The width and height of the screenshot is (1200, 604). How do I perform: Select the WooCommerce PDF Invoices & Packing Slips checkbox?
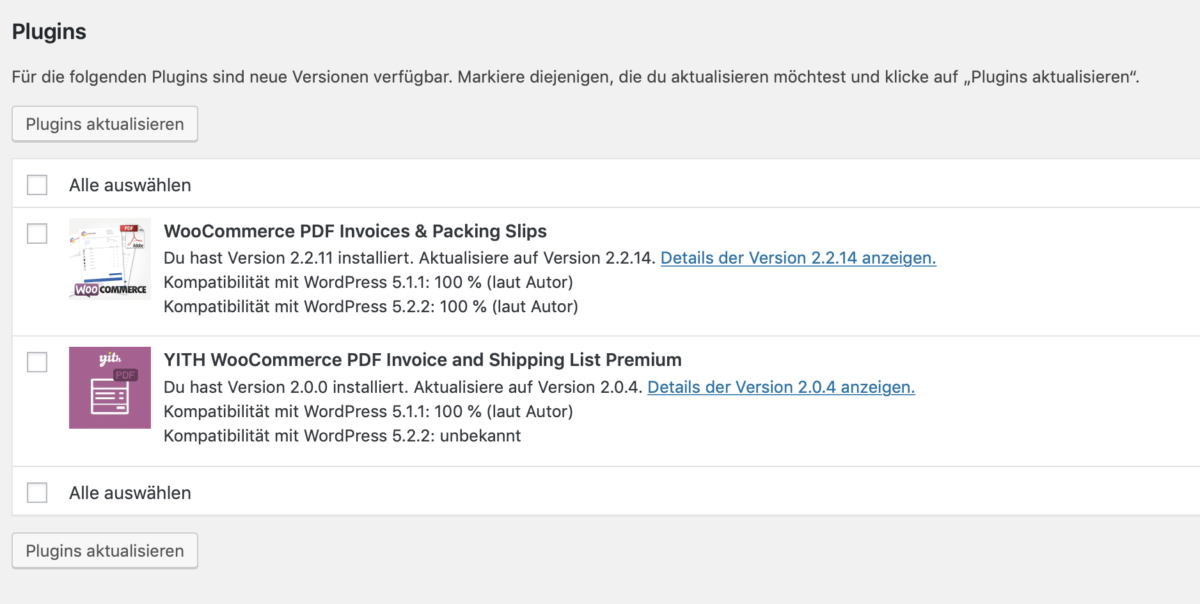coord(37,233)
